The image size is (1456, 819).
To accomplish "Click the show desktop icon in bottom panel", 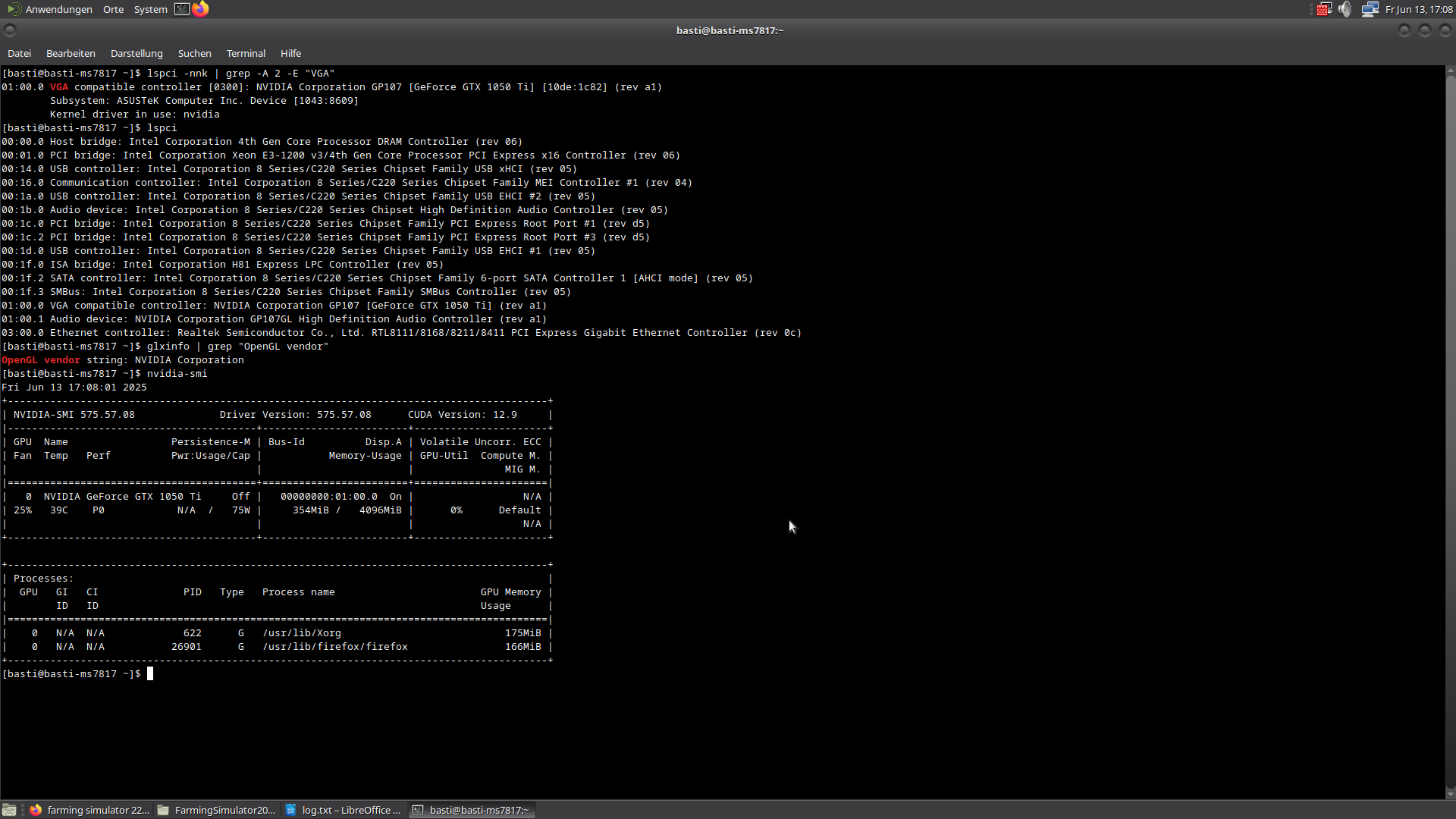I will [x=9, y=810].
